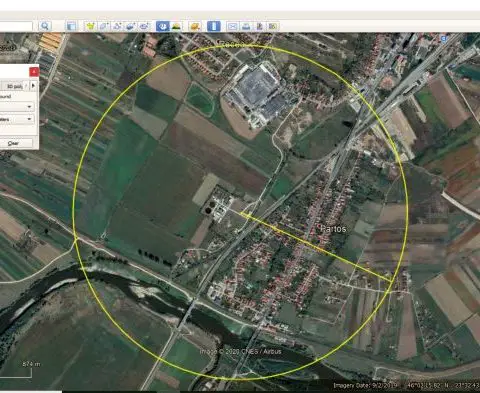Viewport: 480px width, 393px height.
Task: Select the 3D poly tab in ruler dialog
Action: point(14,86)
